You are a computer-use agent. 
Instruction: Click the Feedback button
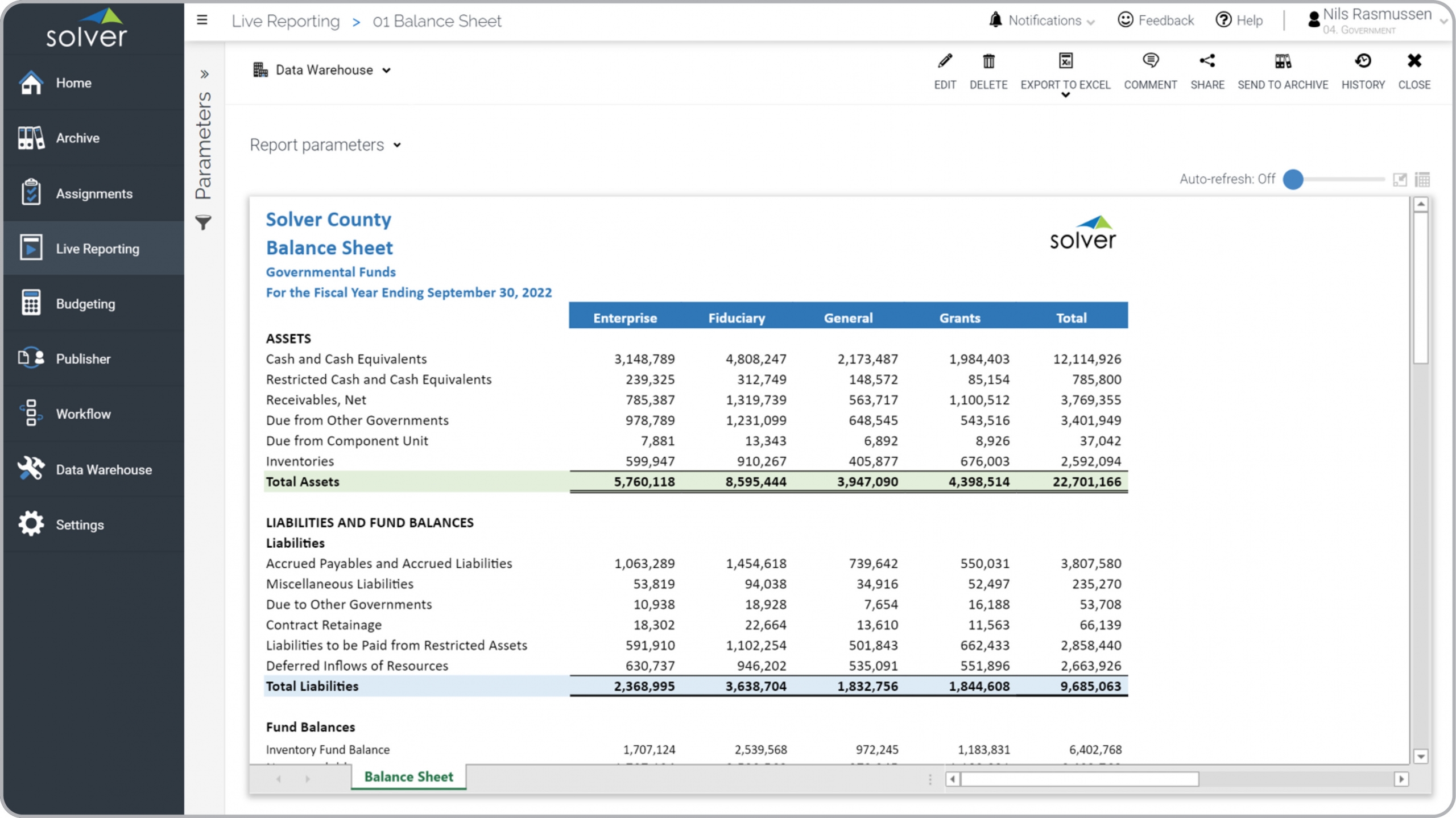tap(1156, 20)
